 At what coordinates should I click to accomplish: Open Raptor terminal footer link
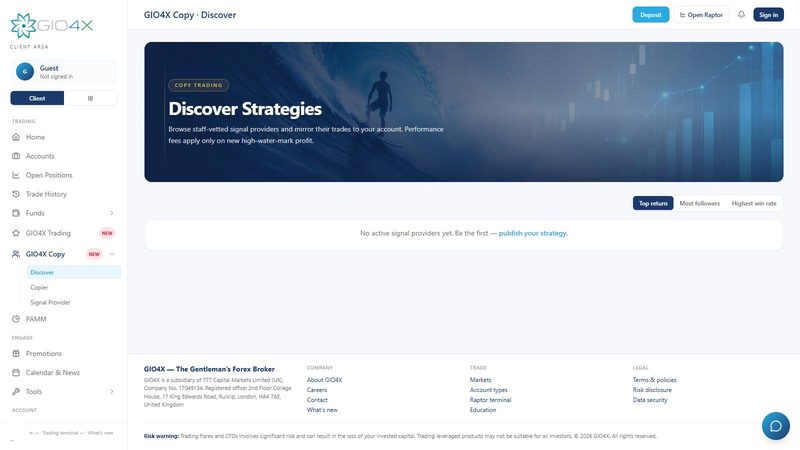pos(490,400)
